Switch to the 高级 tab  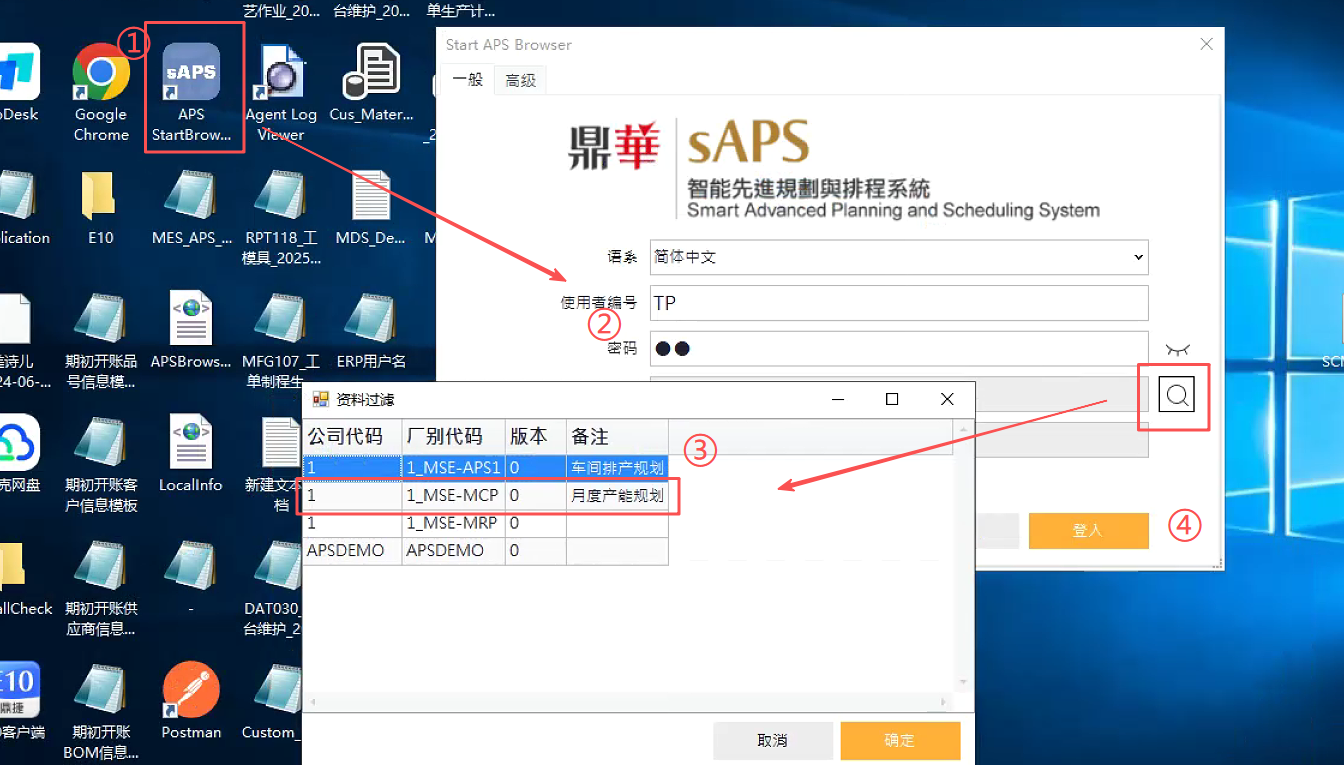[520, 80]
